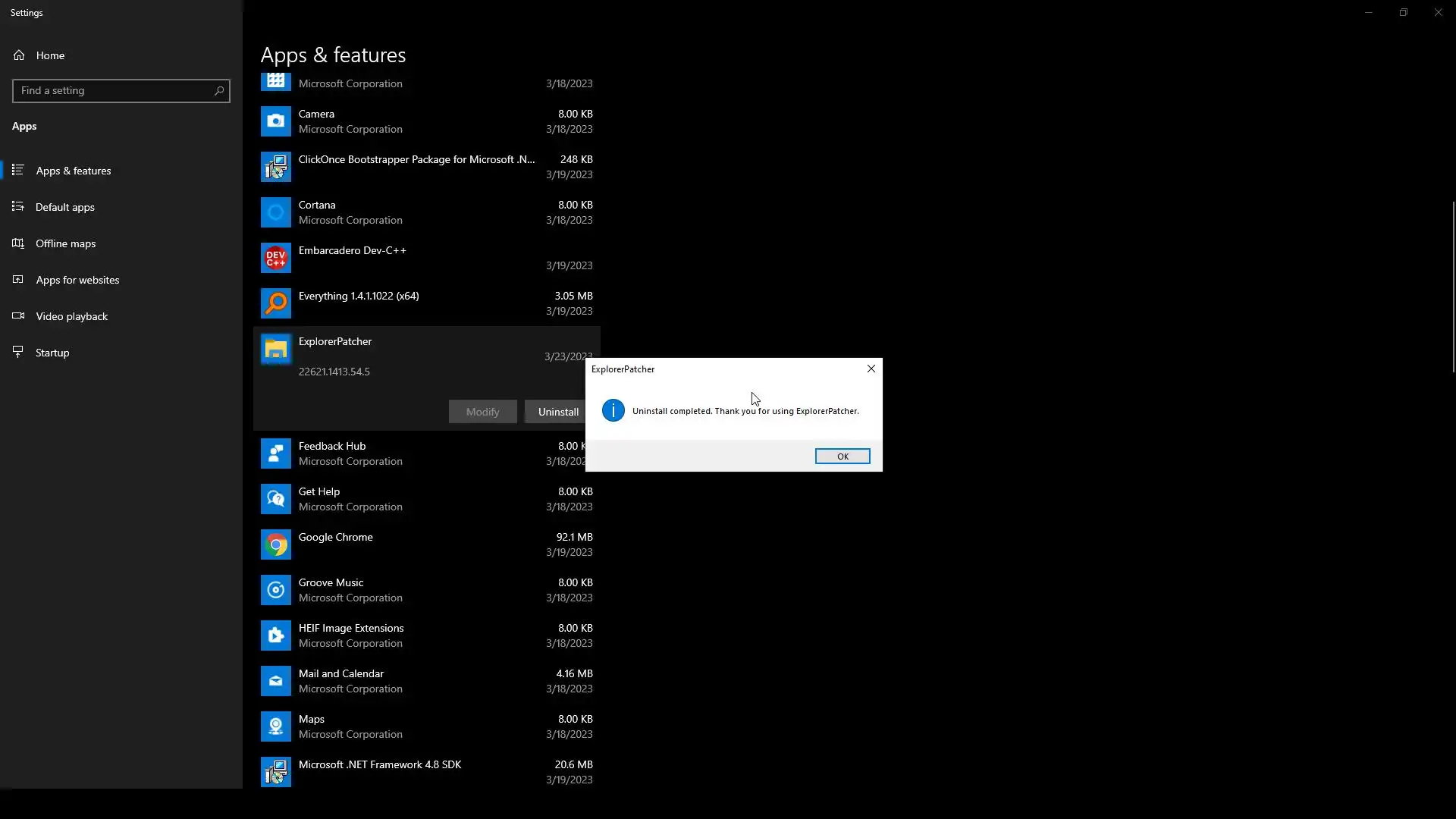1456x819 pixels.
Task: Click the Mail and Calendar icon
Action: [x=275, y=681]
